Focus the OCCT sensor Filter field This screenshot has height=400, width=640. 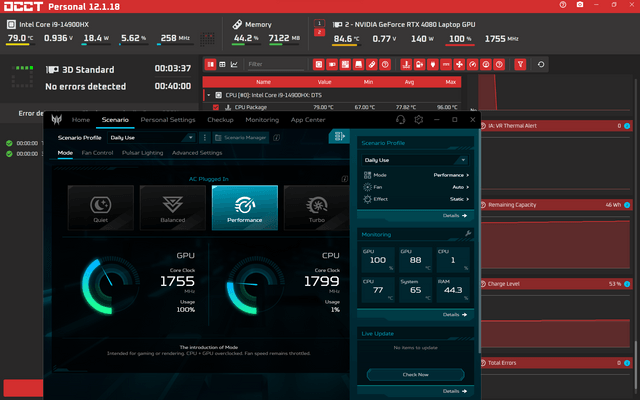coord(275,64)
